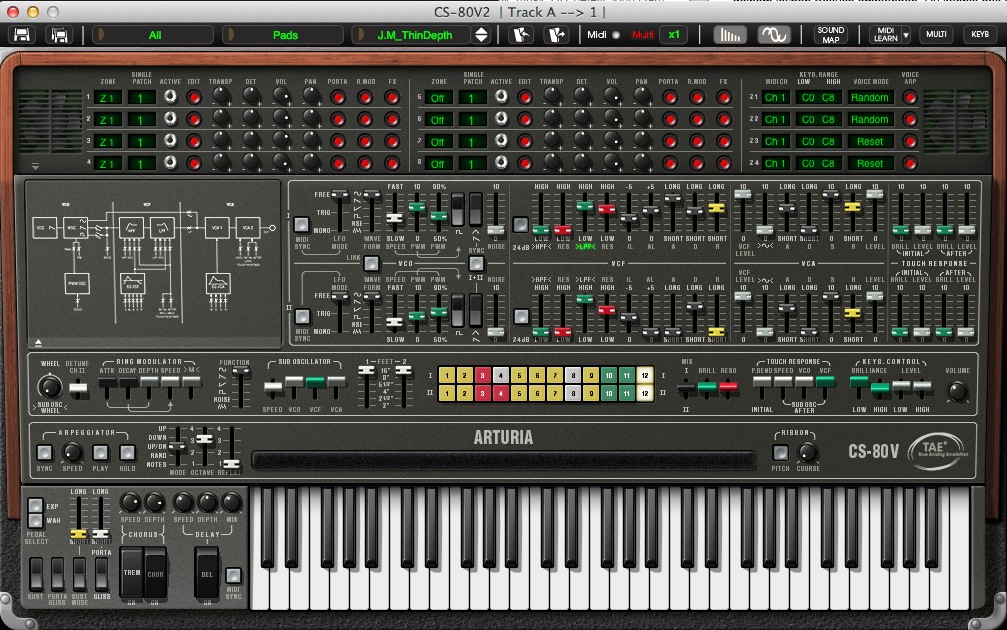Viewport: 1007px width, 630px height.
Task: Click the import preset icon
Action: point(521,35)
